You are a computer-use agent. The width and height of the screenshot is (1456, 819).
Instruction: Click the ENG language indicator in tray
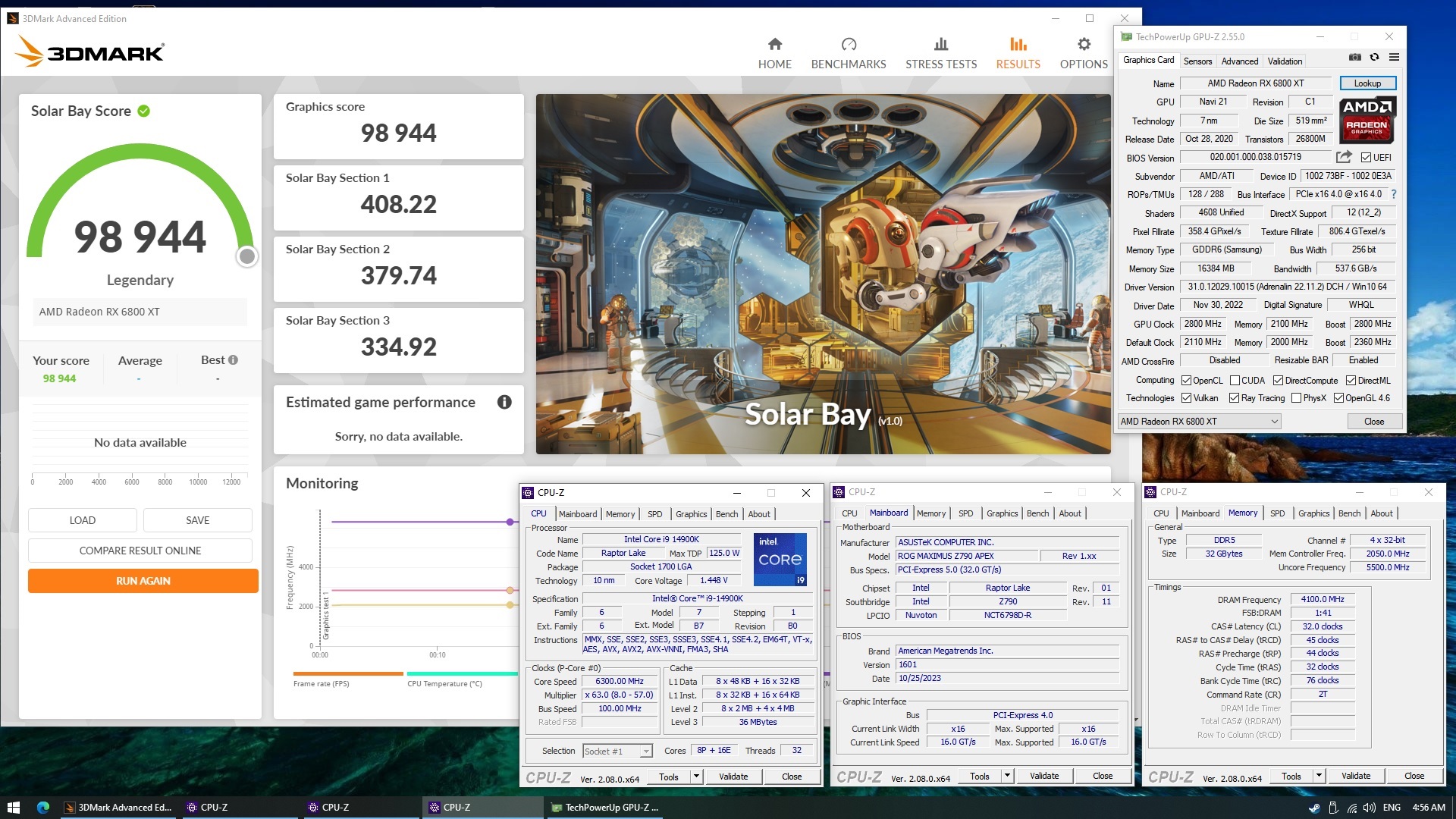(x=1392, y=808)
